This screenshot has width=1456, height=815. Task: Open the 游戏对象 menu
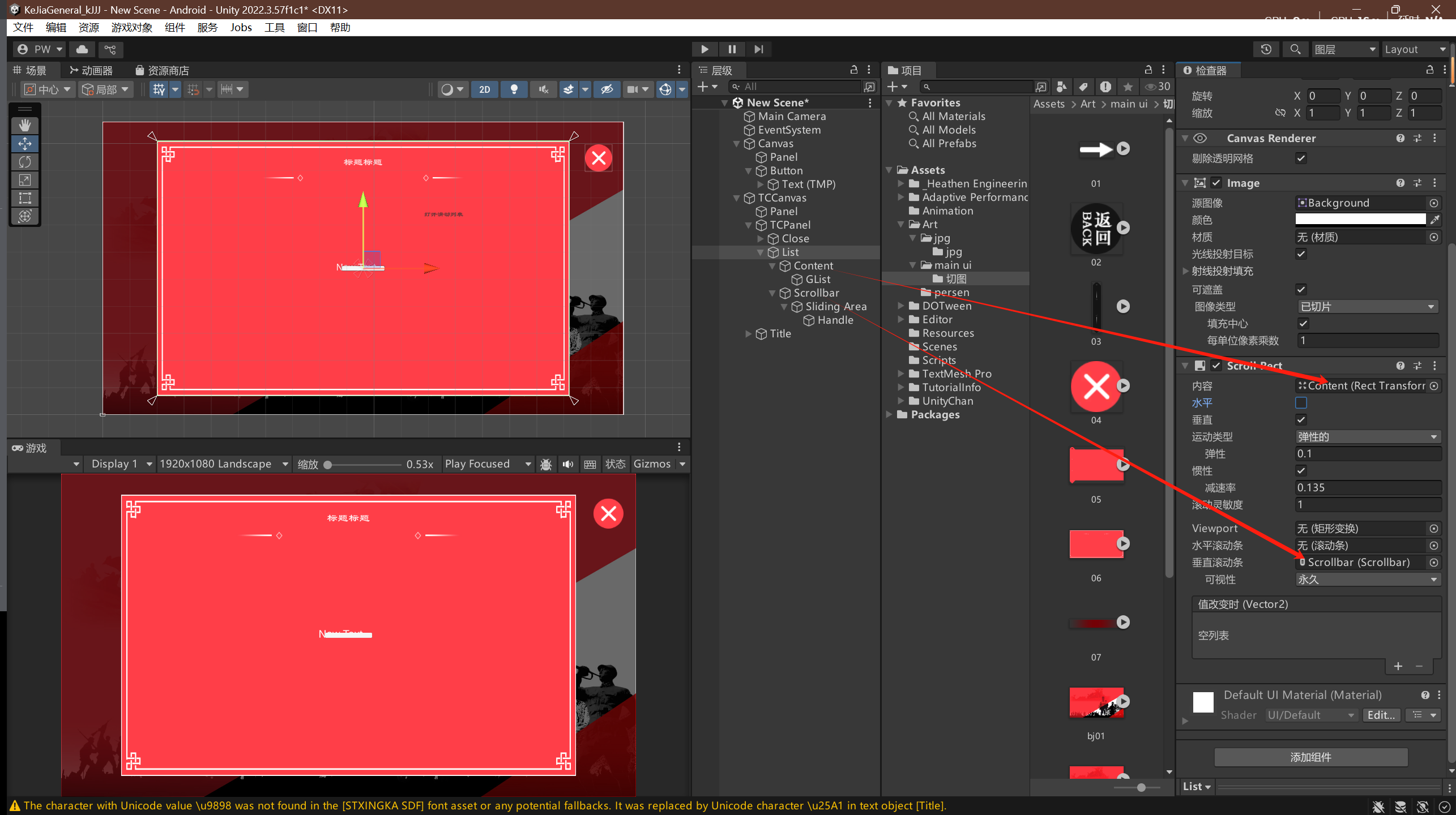[x=131, y=27]
